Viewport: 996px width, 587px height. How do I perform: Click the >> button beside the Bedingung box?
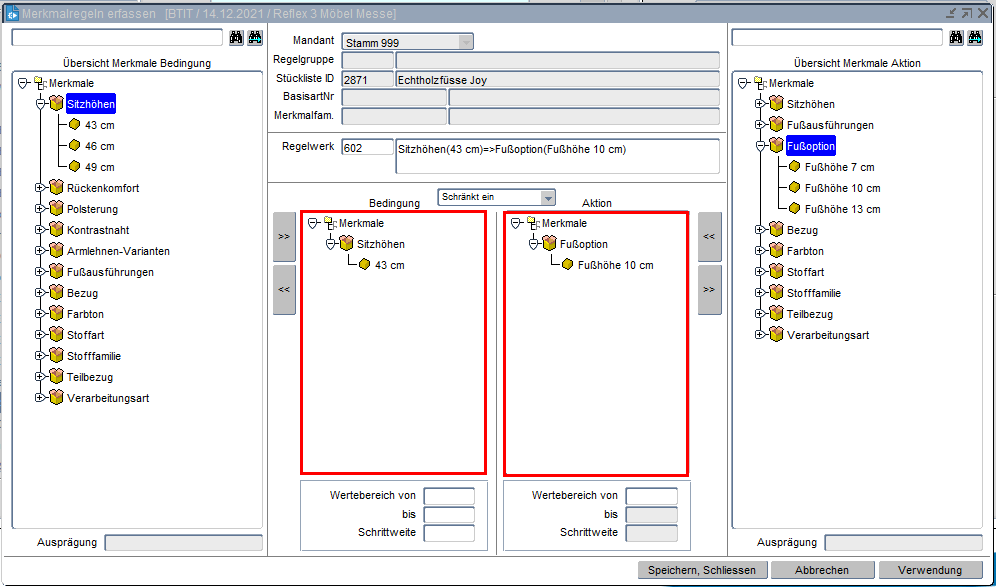point(284,236)
